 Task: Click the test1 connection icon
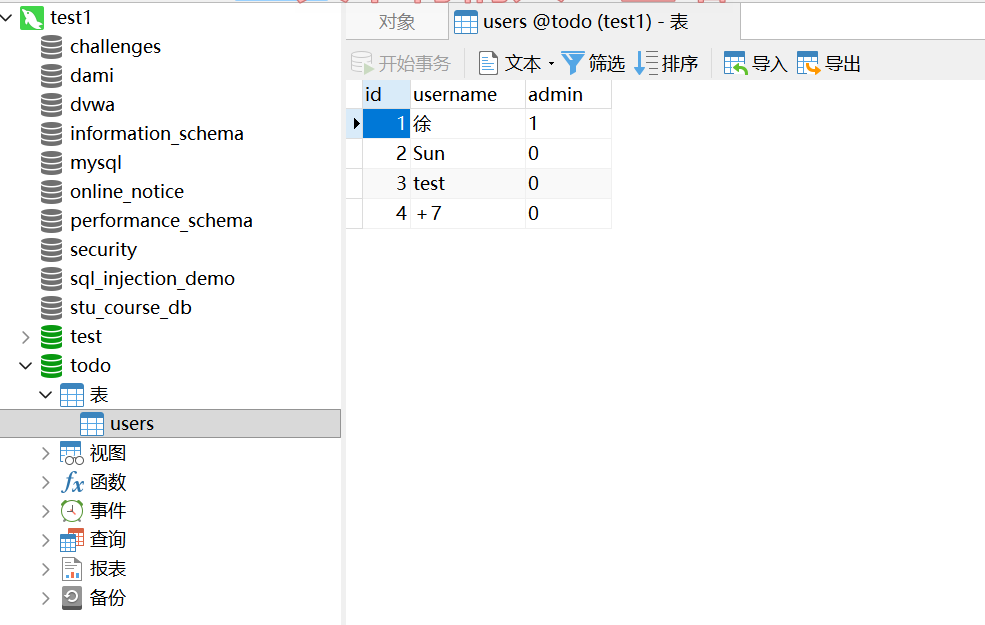point(32,18)
